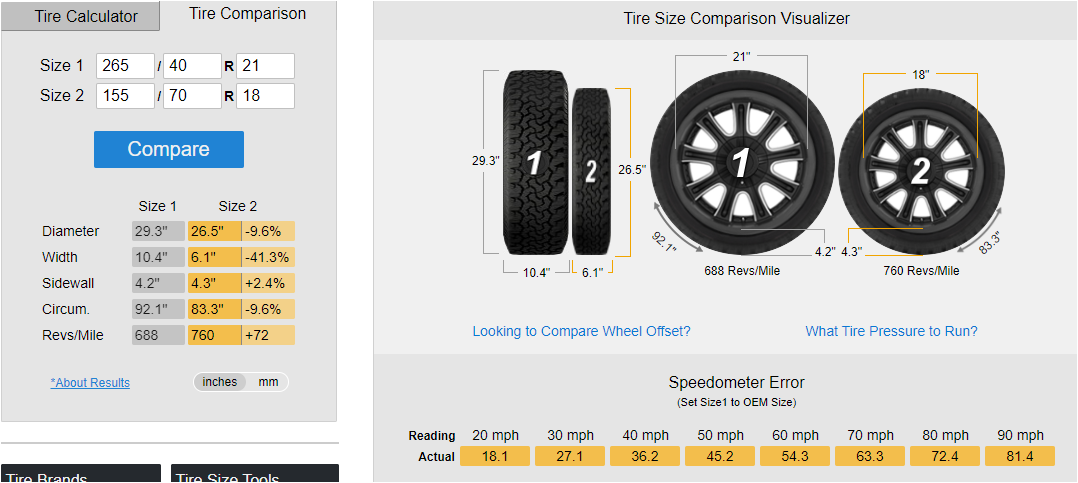This screenshot has width=1078, height=483.
Task: Click Size 1 rim diameter field 21
Action: pyautogui.click(x=265, y=66)
